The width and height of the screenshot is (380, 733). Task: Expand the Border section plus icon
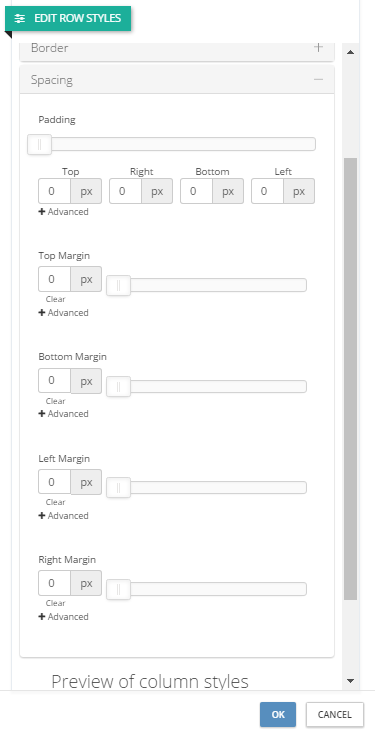pos(318,47)
